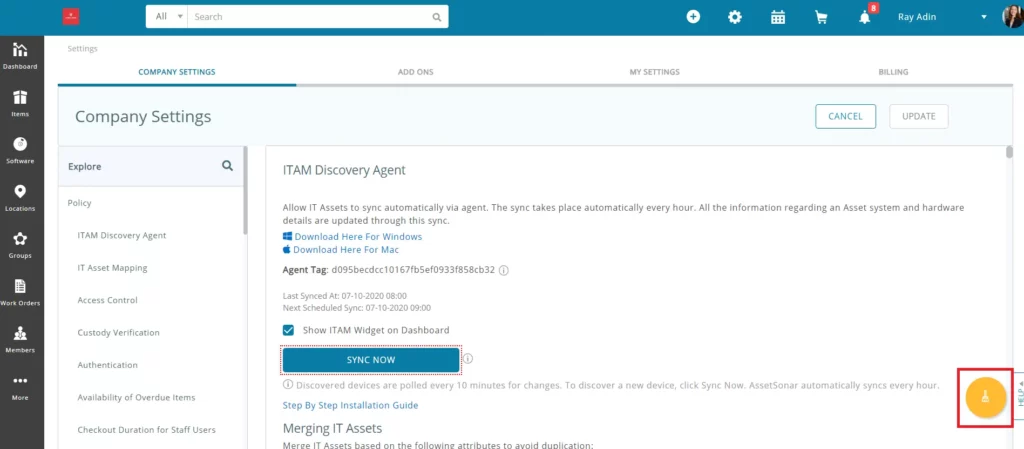
Task: Show More sidebar options
Action: click(20, 387)
